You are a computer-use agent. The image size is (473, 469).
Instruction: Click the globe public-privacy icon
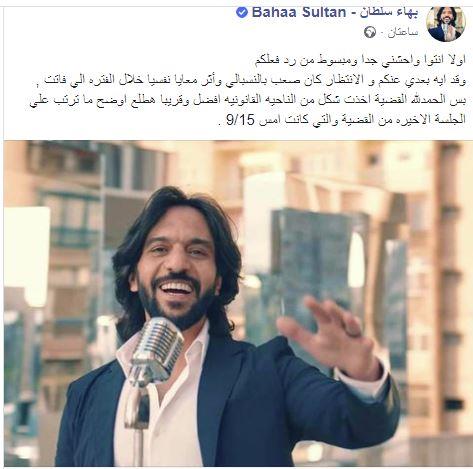coord(370,32)
